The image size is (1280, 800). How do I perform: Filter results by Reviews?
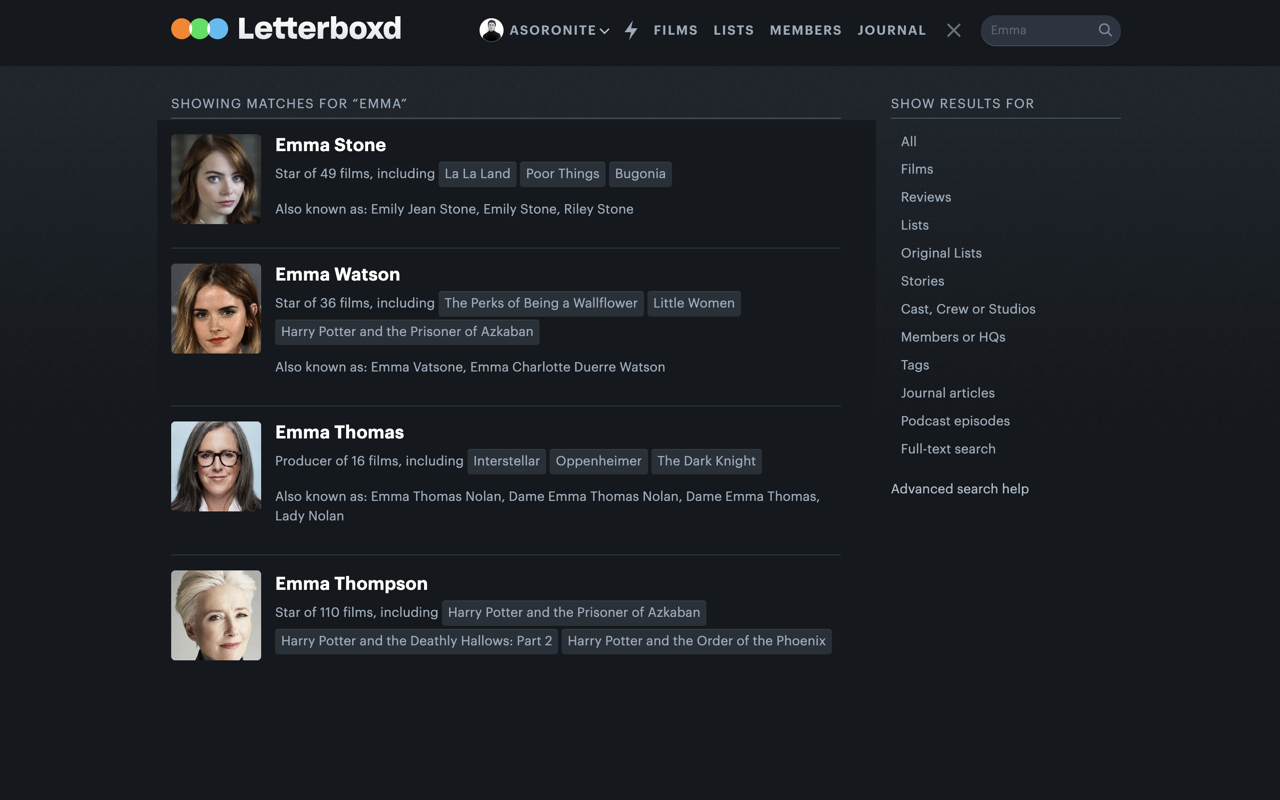click(x=926, y=198)
